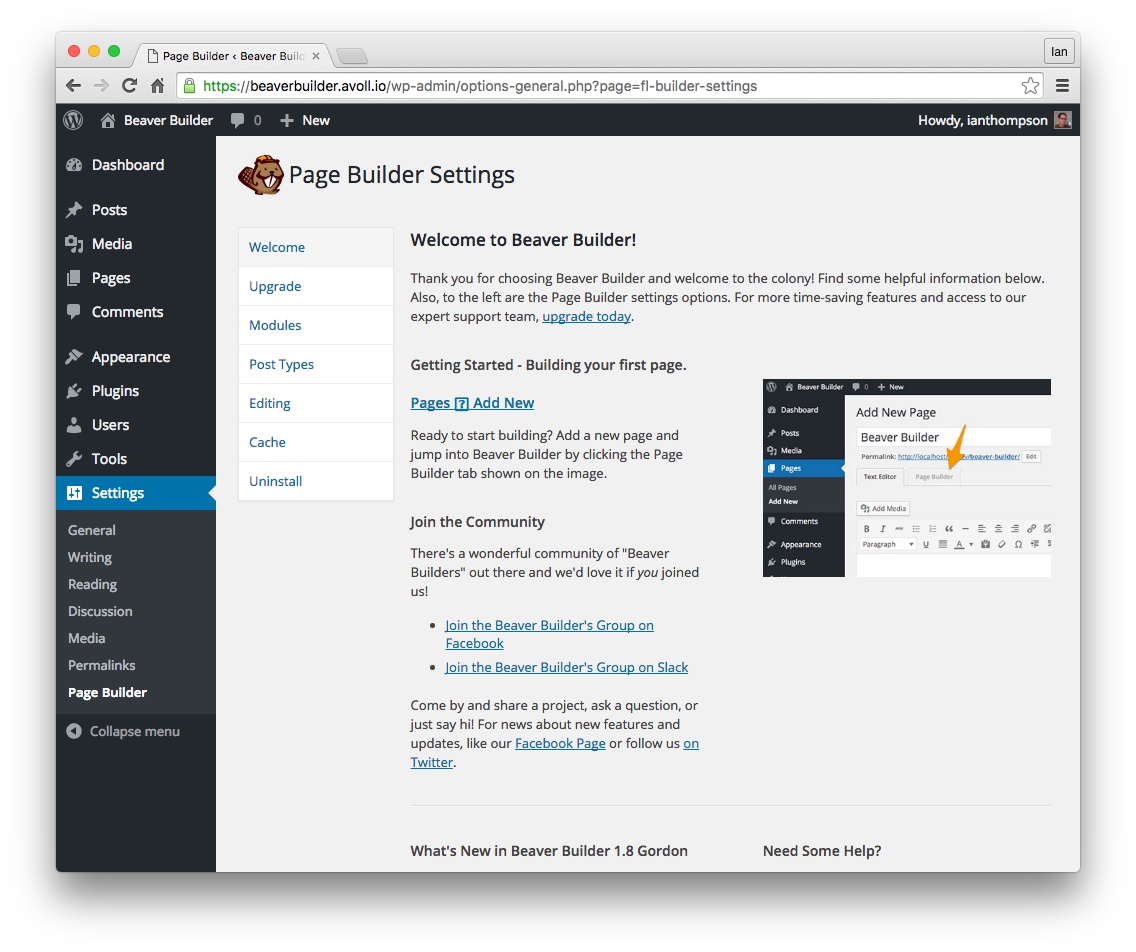Switch to the Upgrade settings tab
The image size is (1136, 952).
(x=316, y=286)
